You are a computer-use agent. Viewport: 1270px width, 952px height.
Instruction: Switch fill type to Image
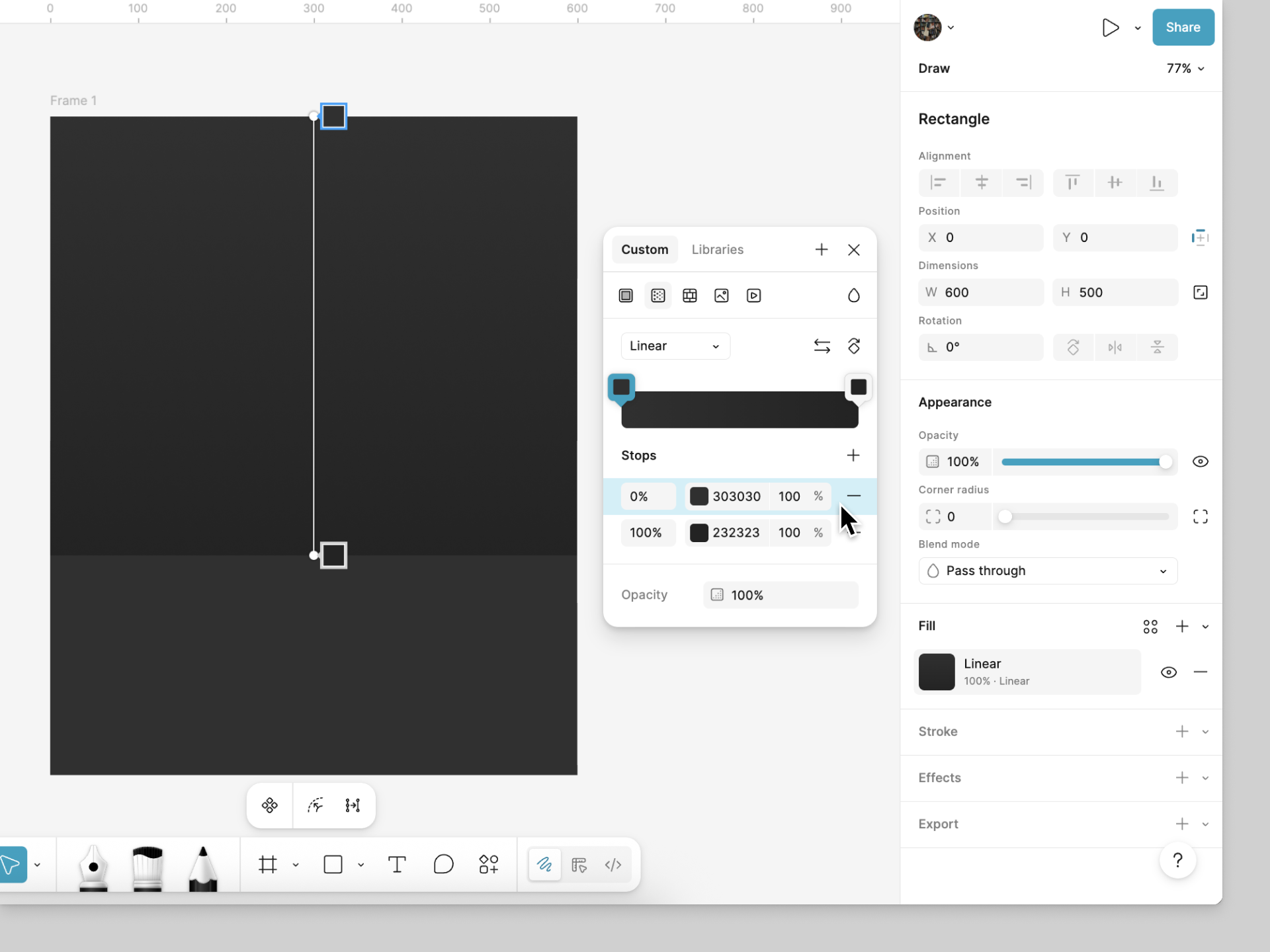coord(721,296)
